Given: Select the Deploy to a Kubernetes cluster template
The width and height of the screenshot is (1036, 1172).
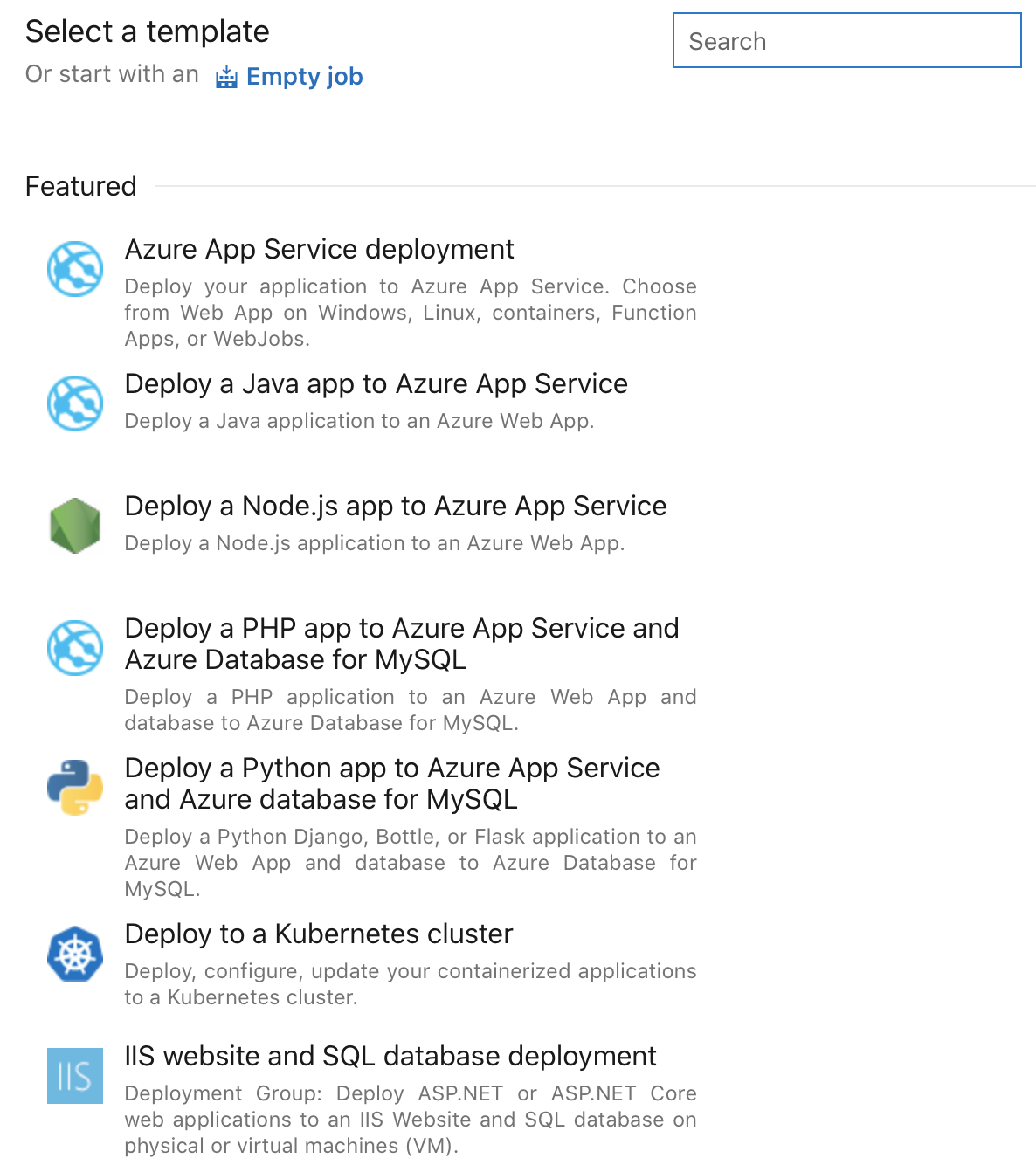Looking at the screenshot, I should coord(319,934).
